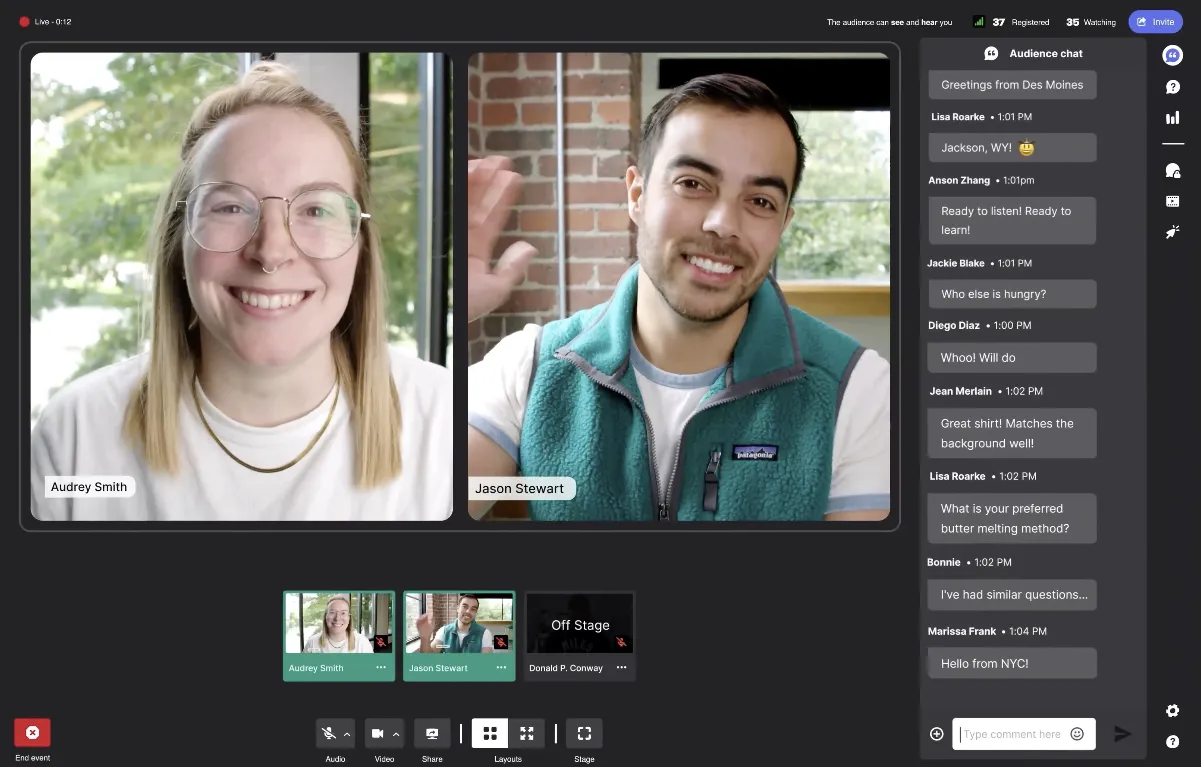Viewport: 1201px width, 767px height.
Task: Click the name Diego Diaz in chat
Action: [x=954, y=325]
